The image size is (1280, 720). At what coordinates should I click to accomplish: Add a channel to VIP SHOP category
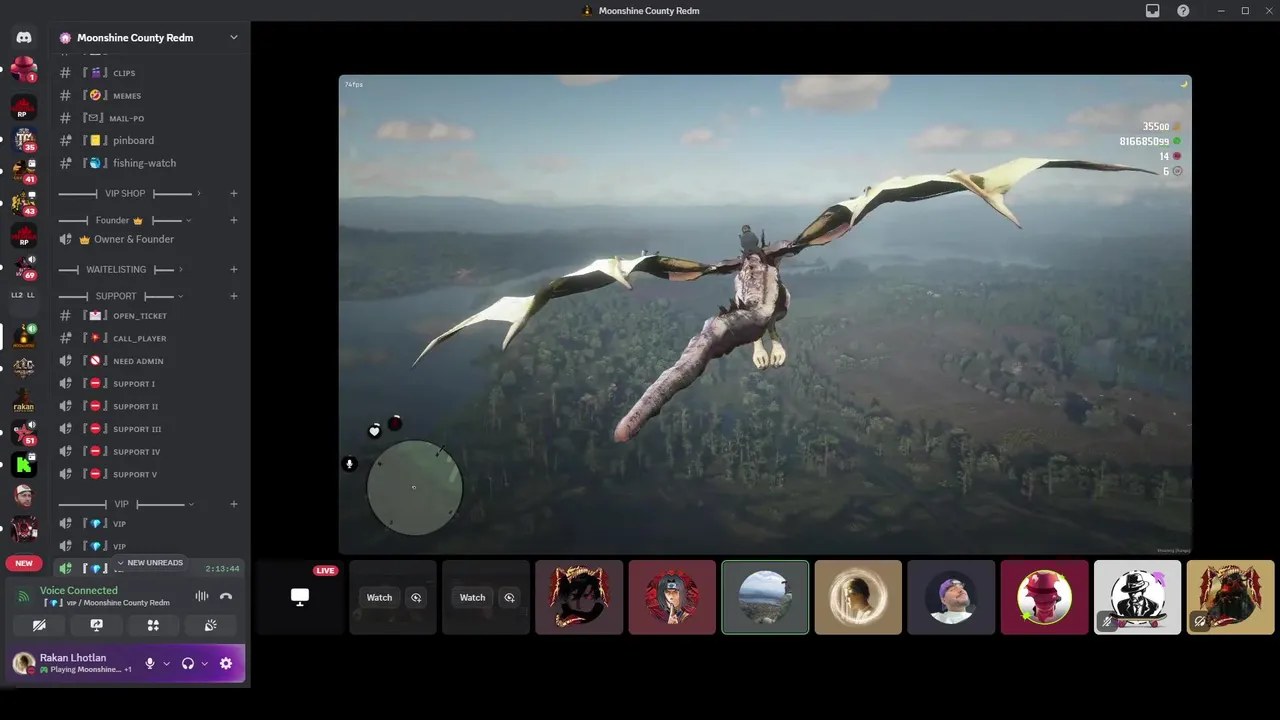click(234, 193)
